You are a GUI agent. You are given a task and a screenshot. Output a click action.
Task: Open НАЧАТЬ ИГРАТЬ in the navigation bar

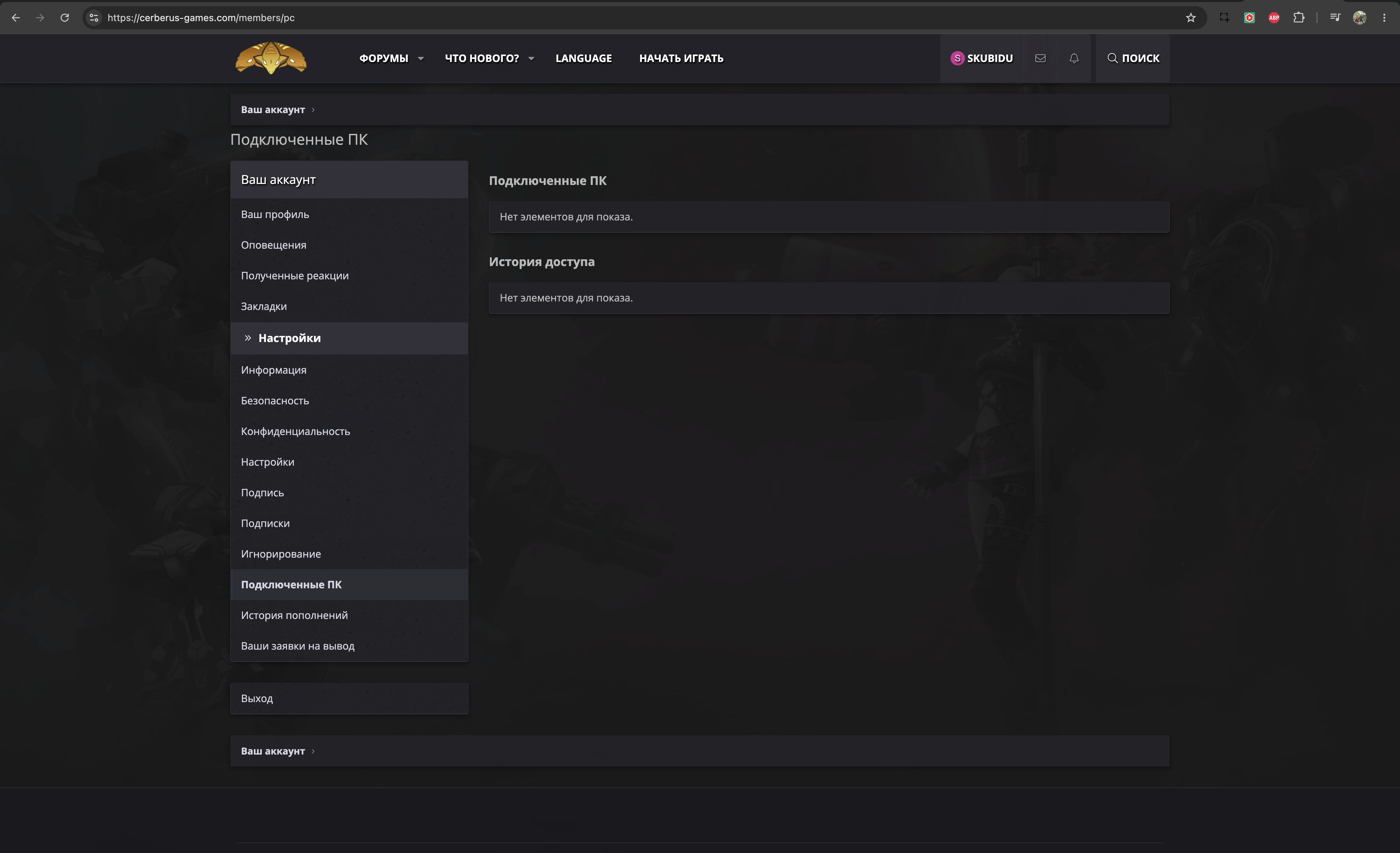point(681,58)
